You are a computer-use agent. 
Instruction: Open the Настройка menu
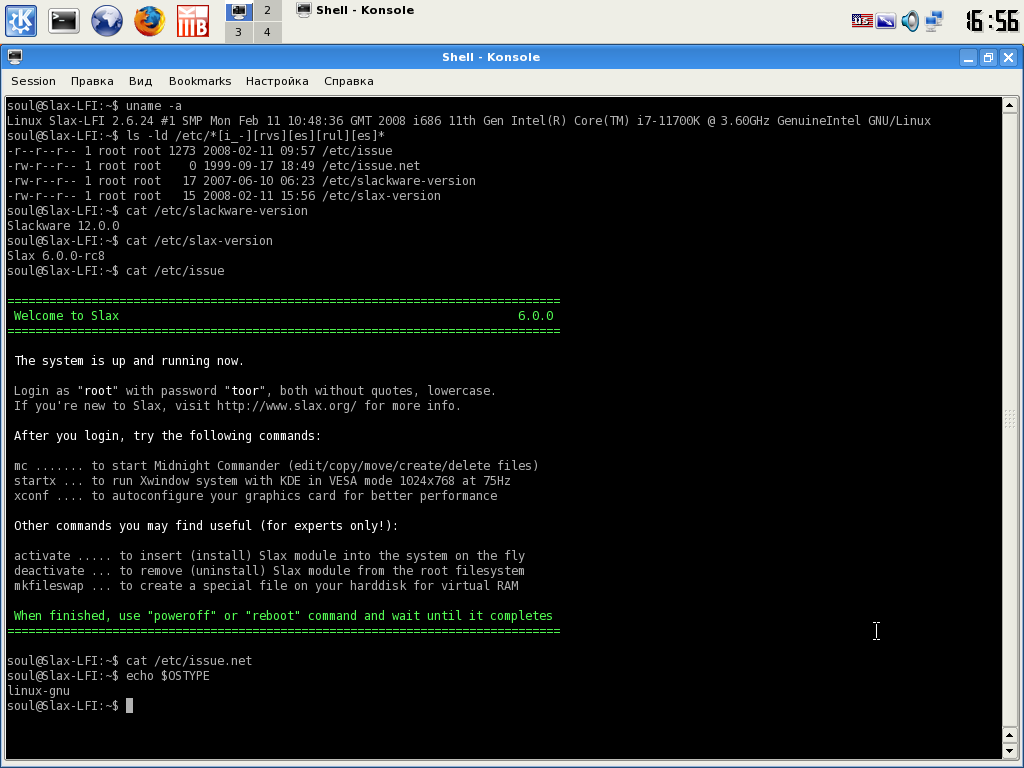tap(277, 81)
